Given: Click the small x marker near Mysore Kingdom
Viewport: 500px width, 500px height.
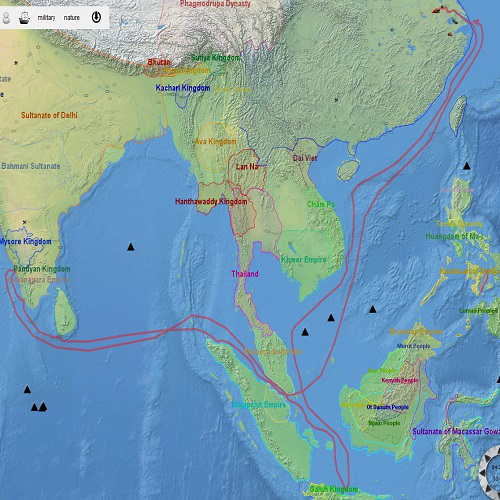Looking at the screenshot, I should pos(24,222).
